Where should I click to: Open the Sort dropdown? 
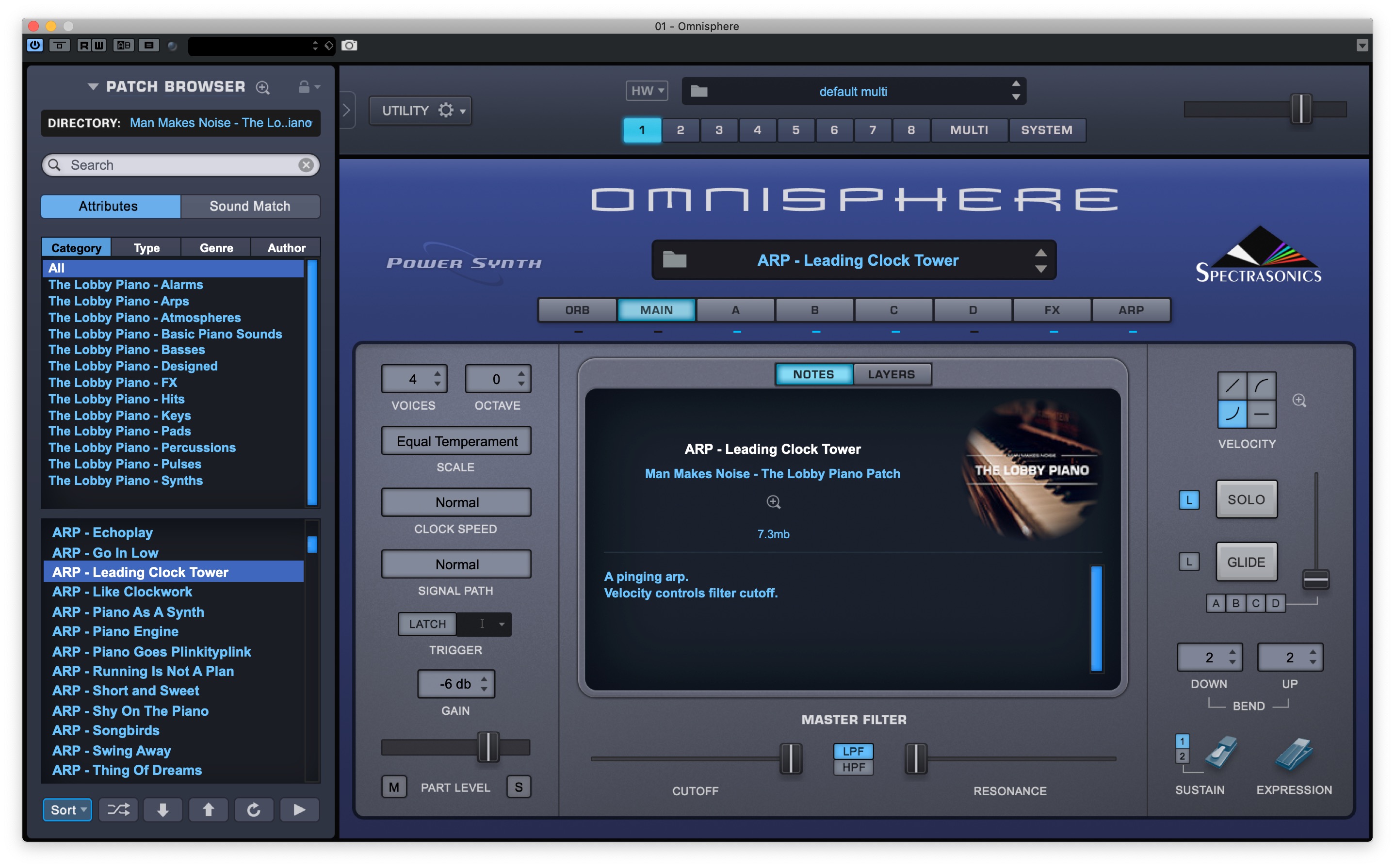pyautogui.click(x=66, y=809)
